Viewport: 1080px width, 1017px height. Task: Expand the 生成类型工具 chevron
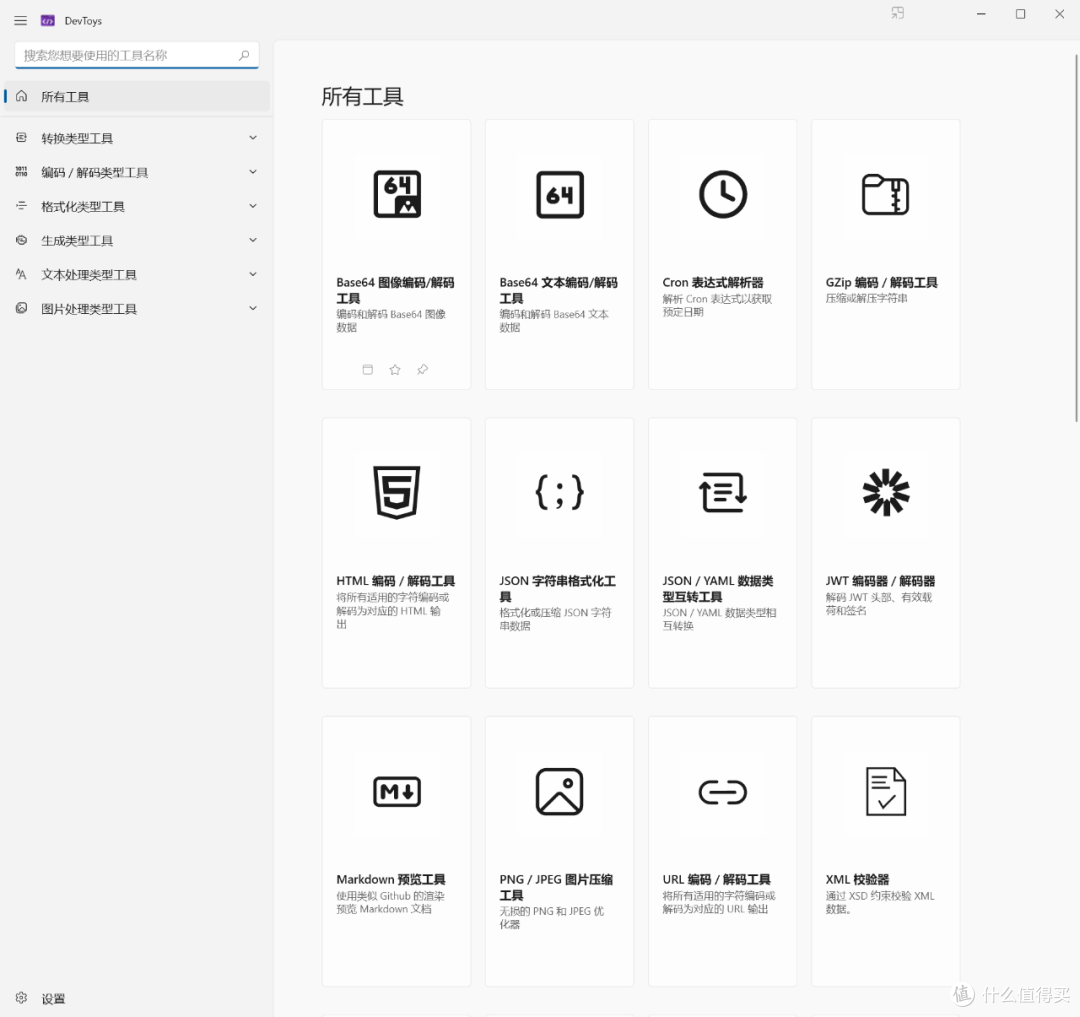coord(253,240)
